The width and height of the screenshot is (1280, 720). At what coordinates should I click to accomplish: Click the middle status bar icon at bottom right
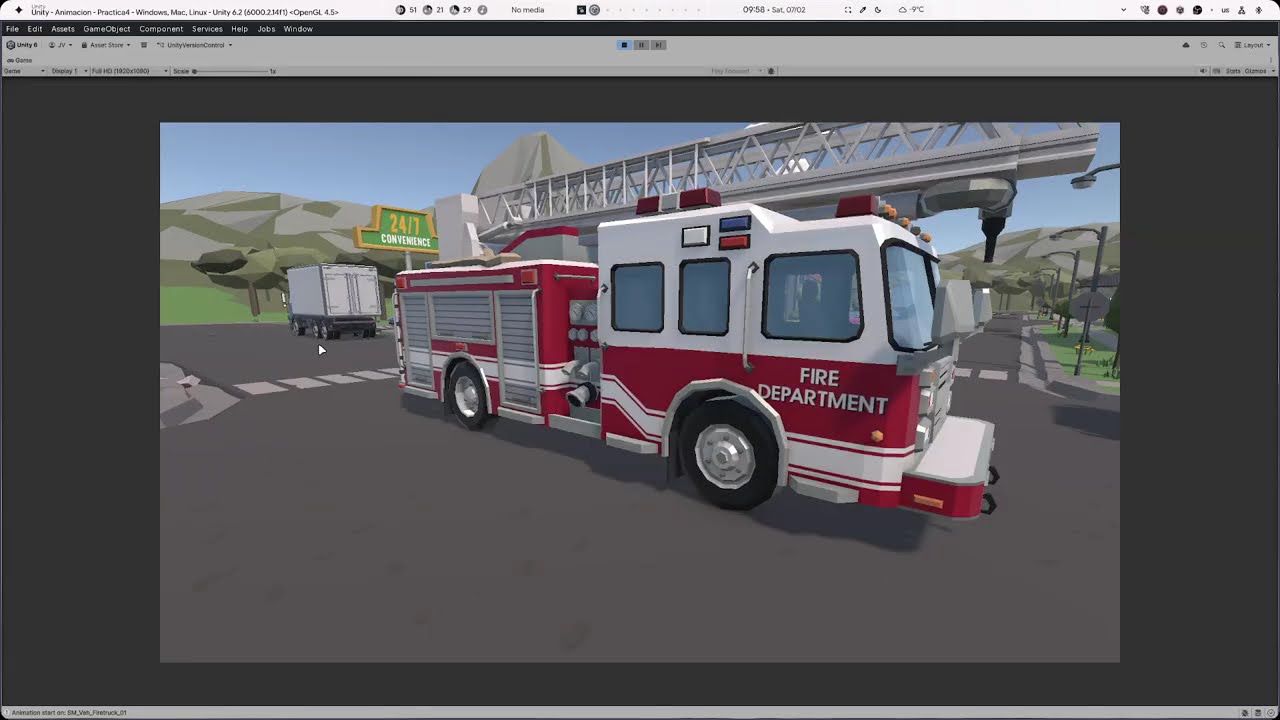(x=1257, y=713)
